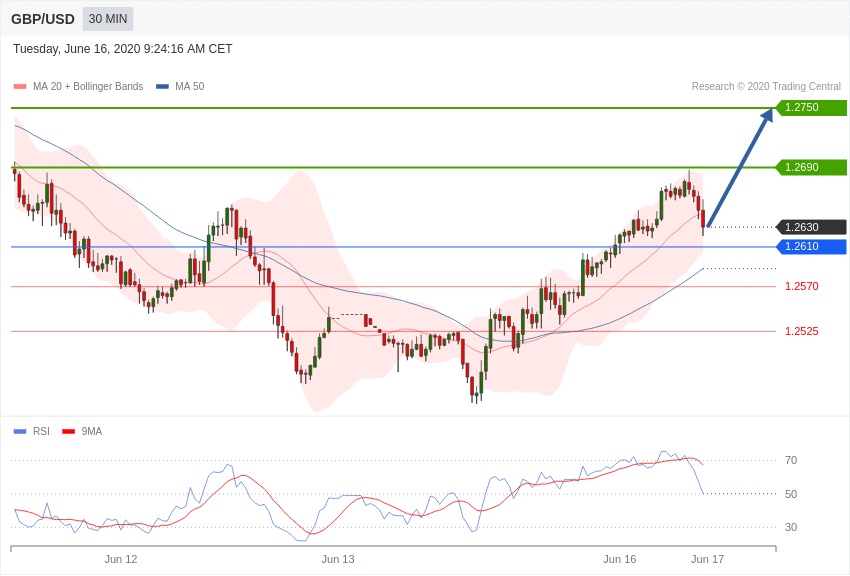This screenshot has height=576, width=850.
Task: Select the GBP/USD pair title
Action: 43,19
